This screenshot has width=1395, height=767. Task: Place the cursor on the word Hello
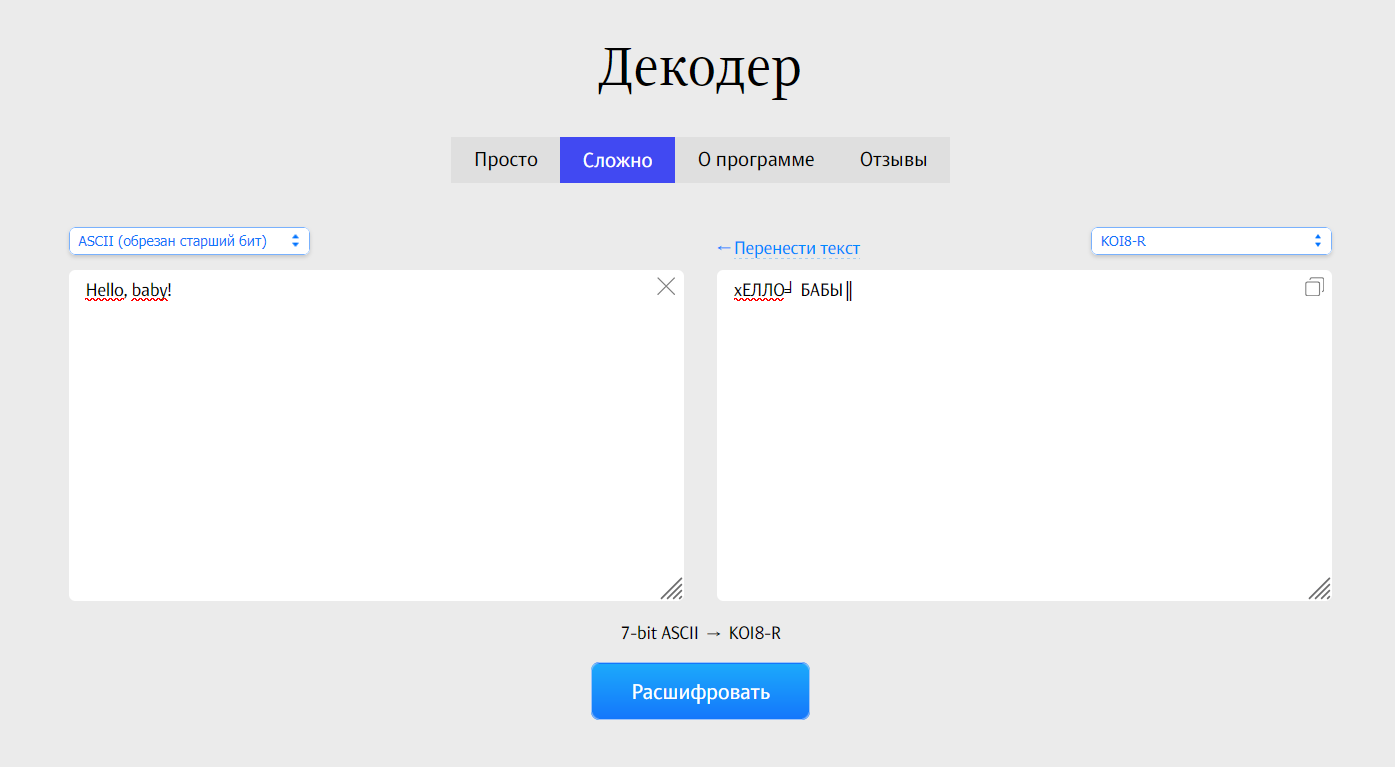pyautogui.click(x=105, y=291)
